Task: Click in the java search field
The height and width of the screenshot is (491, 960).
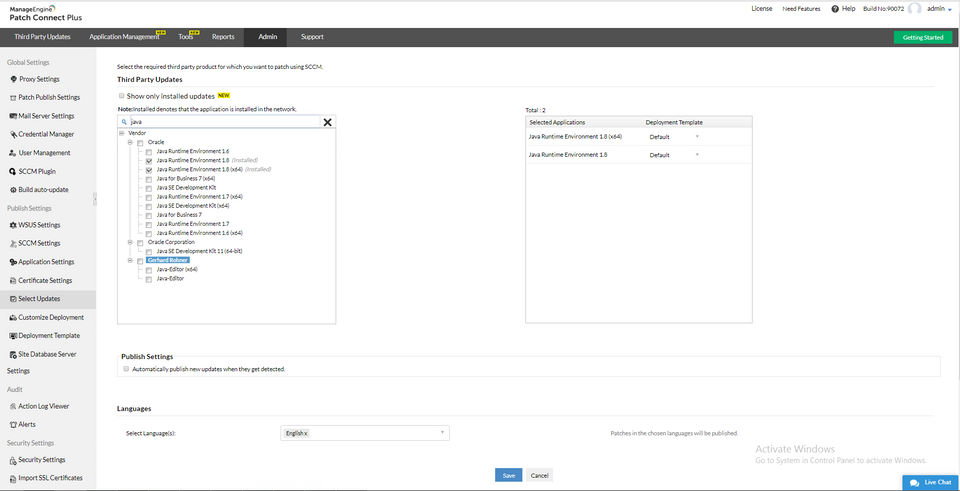Action: 225,122
